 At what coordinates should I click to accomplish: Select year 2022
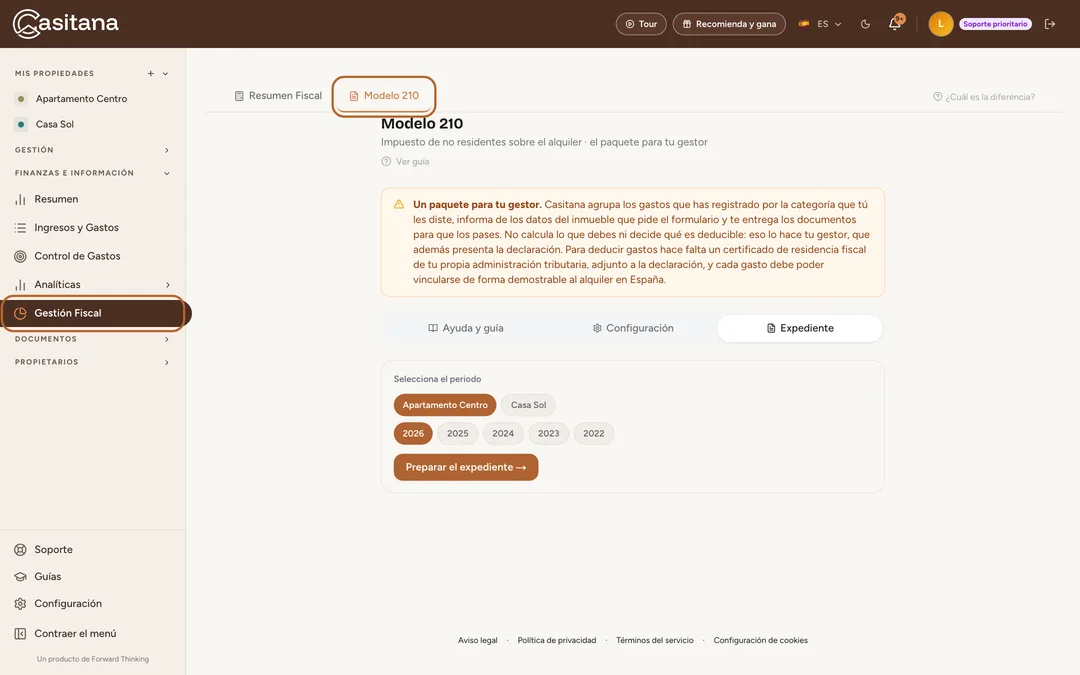click(594, 433)
